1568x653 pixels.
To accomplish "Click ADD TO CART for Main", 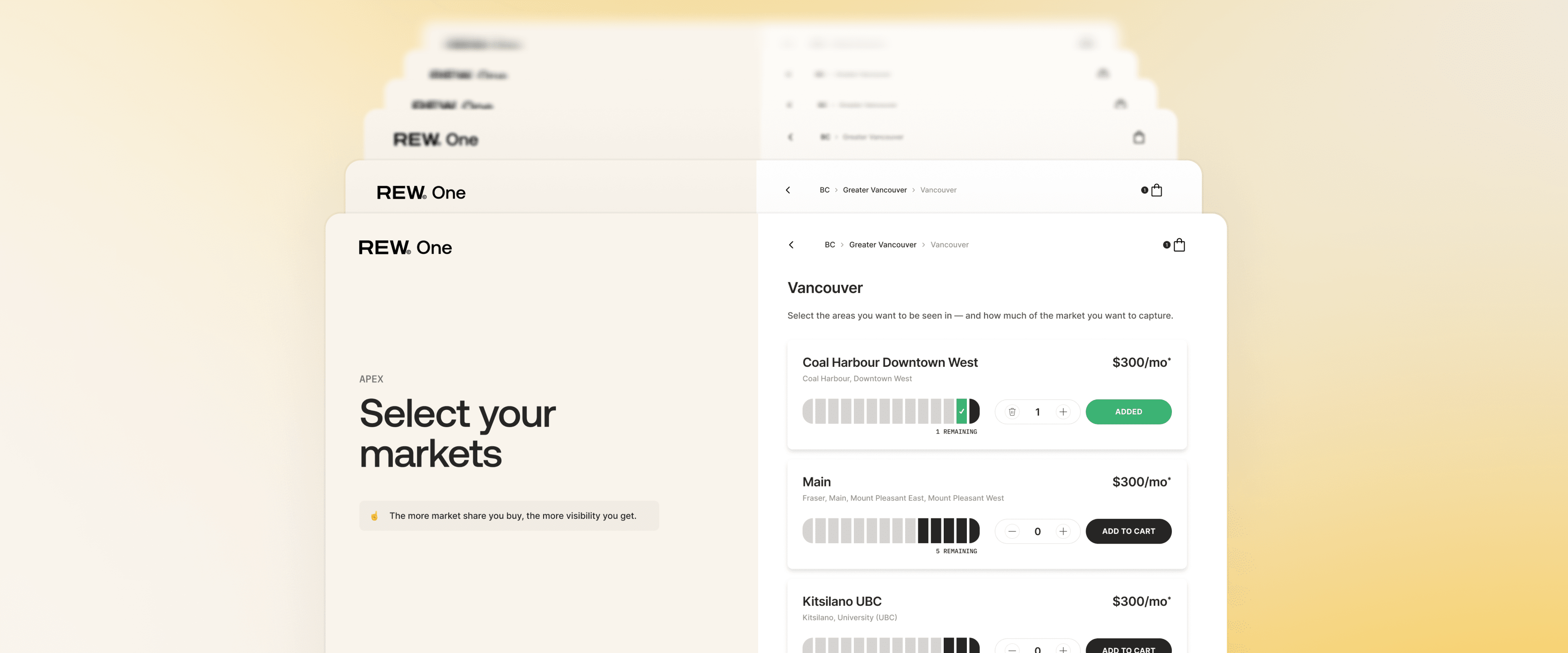I will [x=1128, y=531].
